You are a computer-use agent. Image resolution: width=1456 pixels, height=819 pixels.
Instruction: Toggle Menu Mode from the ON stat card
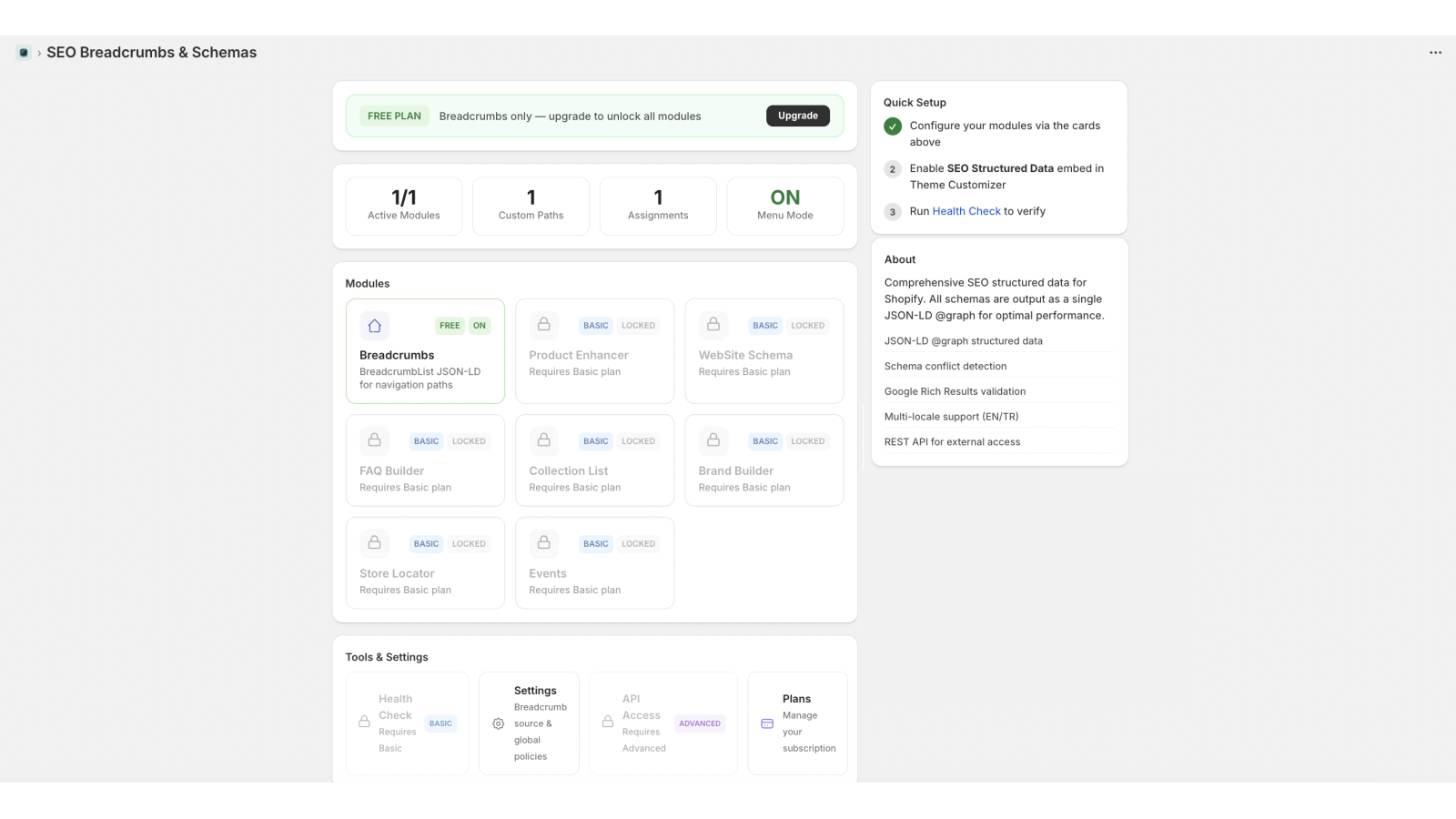pyautogui.click(x=784, y=206)
